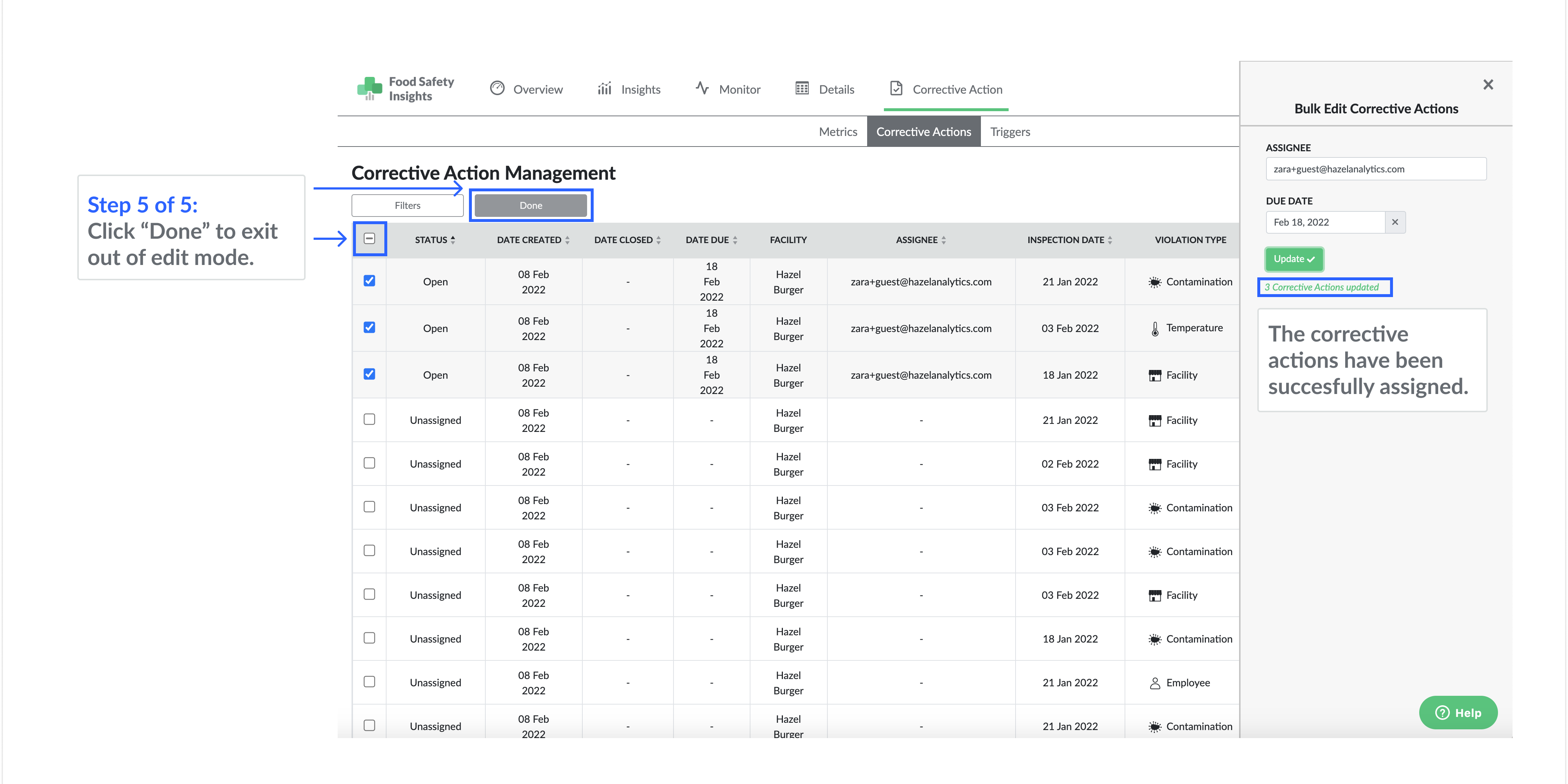Uncheck the first Open row checkbox

[369, 280]
